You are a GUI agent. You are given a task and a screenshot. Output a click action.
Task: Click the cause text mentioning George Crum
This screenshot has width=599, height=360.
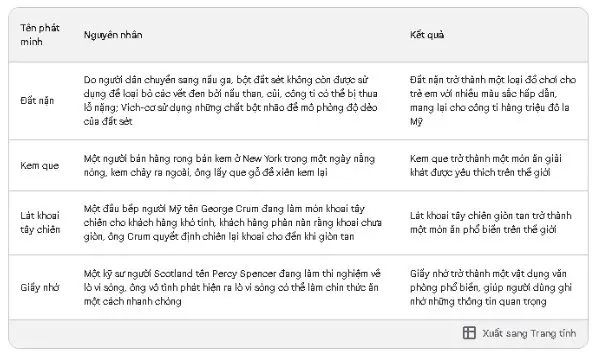click(x=233, y=222)
